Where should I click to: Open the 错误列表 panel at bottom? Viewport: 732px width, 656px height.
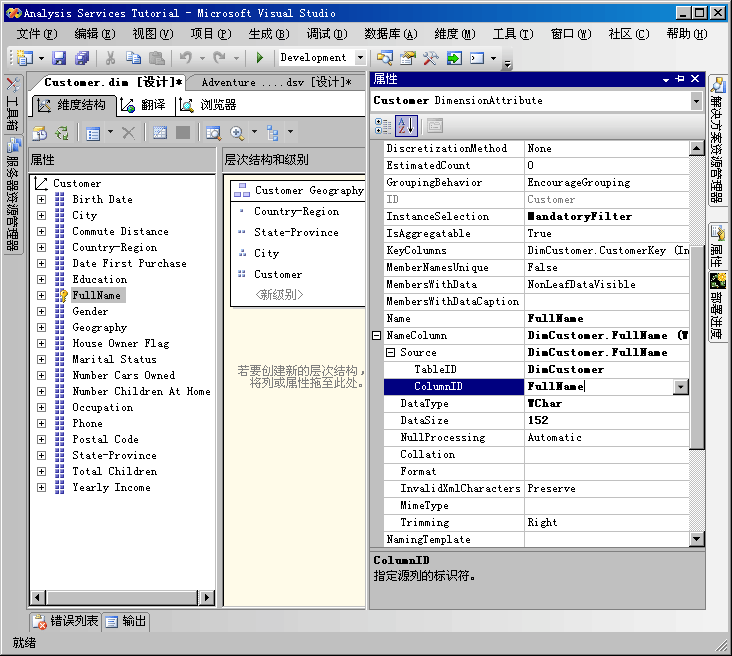tap(66, 621)
